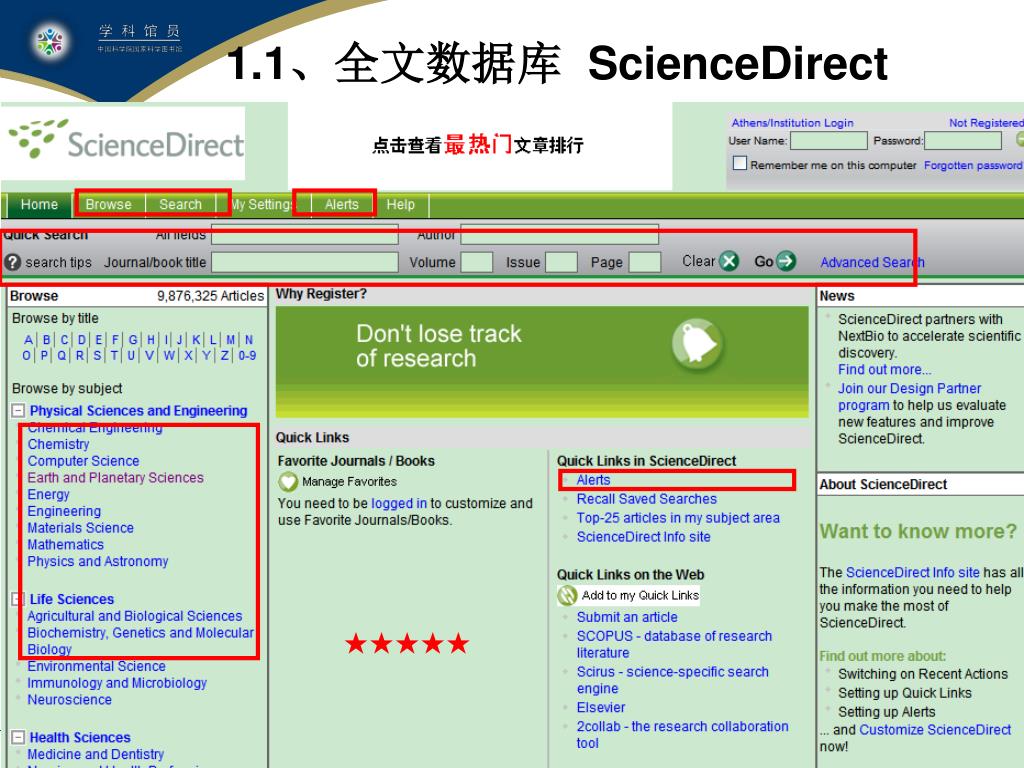Click the Password input field
This screenshot has height=768, width=1024.
[x=963, y=140]
